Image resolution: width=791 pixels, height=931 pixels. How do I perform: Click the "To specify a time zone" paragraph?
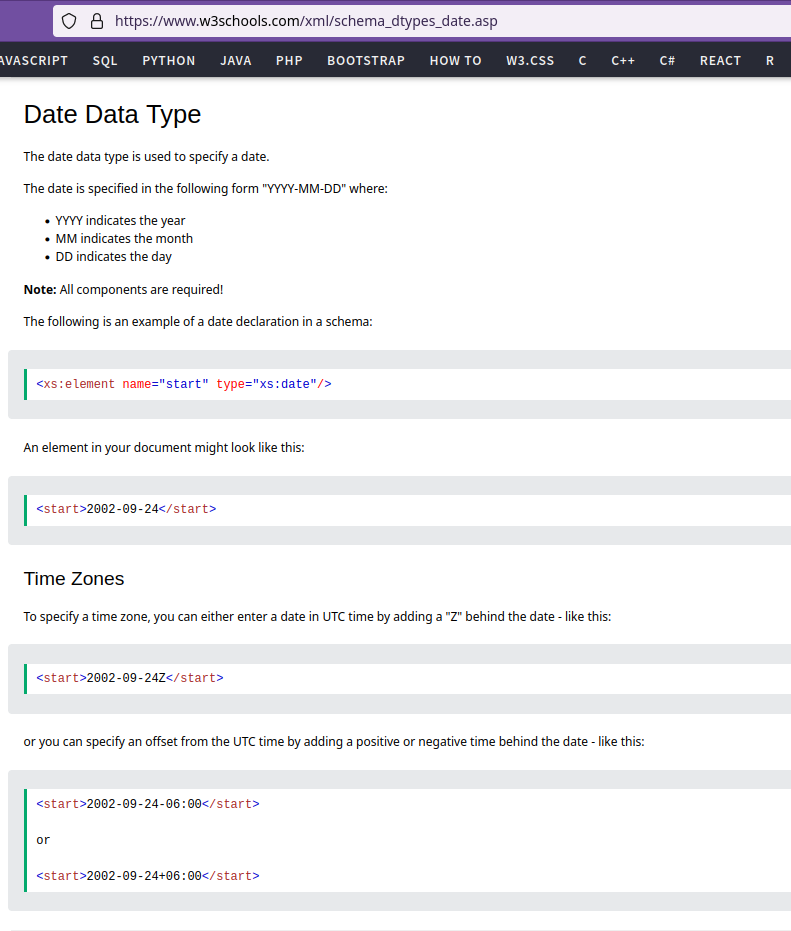pos(317,616)
